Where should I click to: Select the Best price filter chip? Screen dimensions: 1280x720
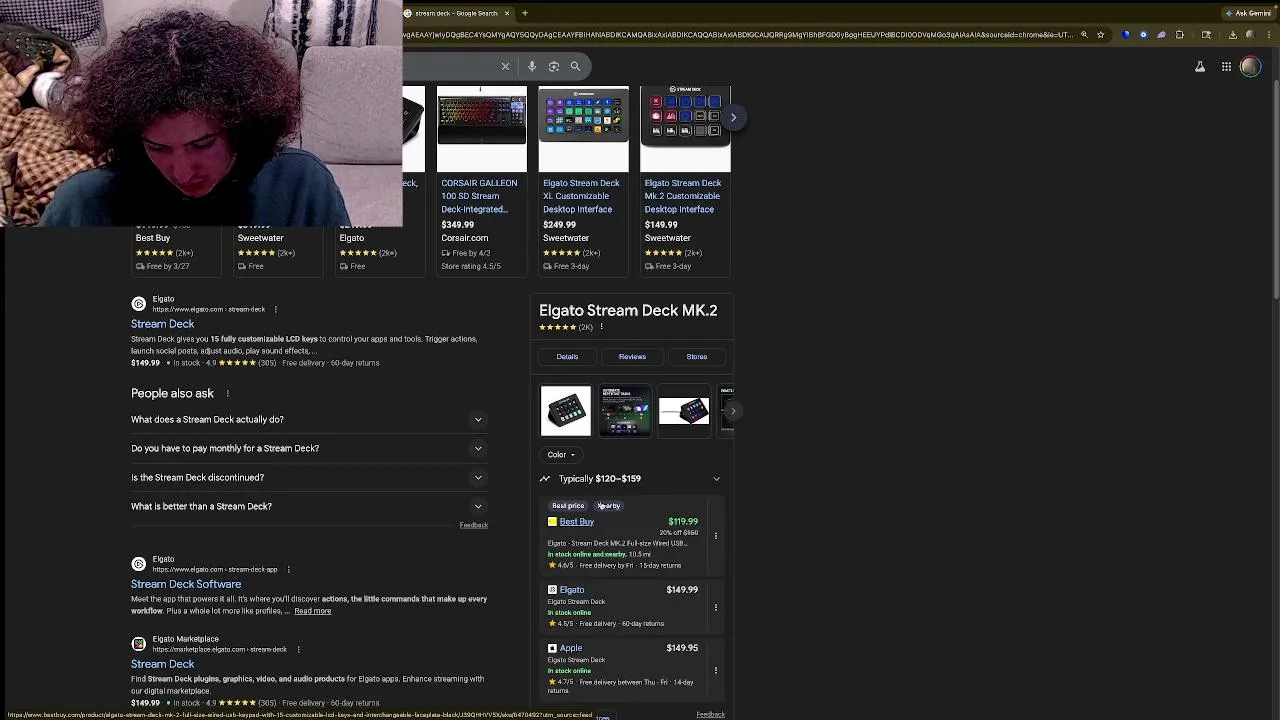point(568,506)
